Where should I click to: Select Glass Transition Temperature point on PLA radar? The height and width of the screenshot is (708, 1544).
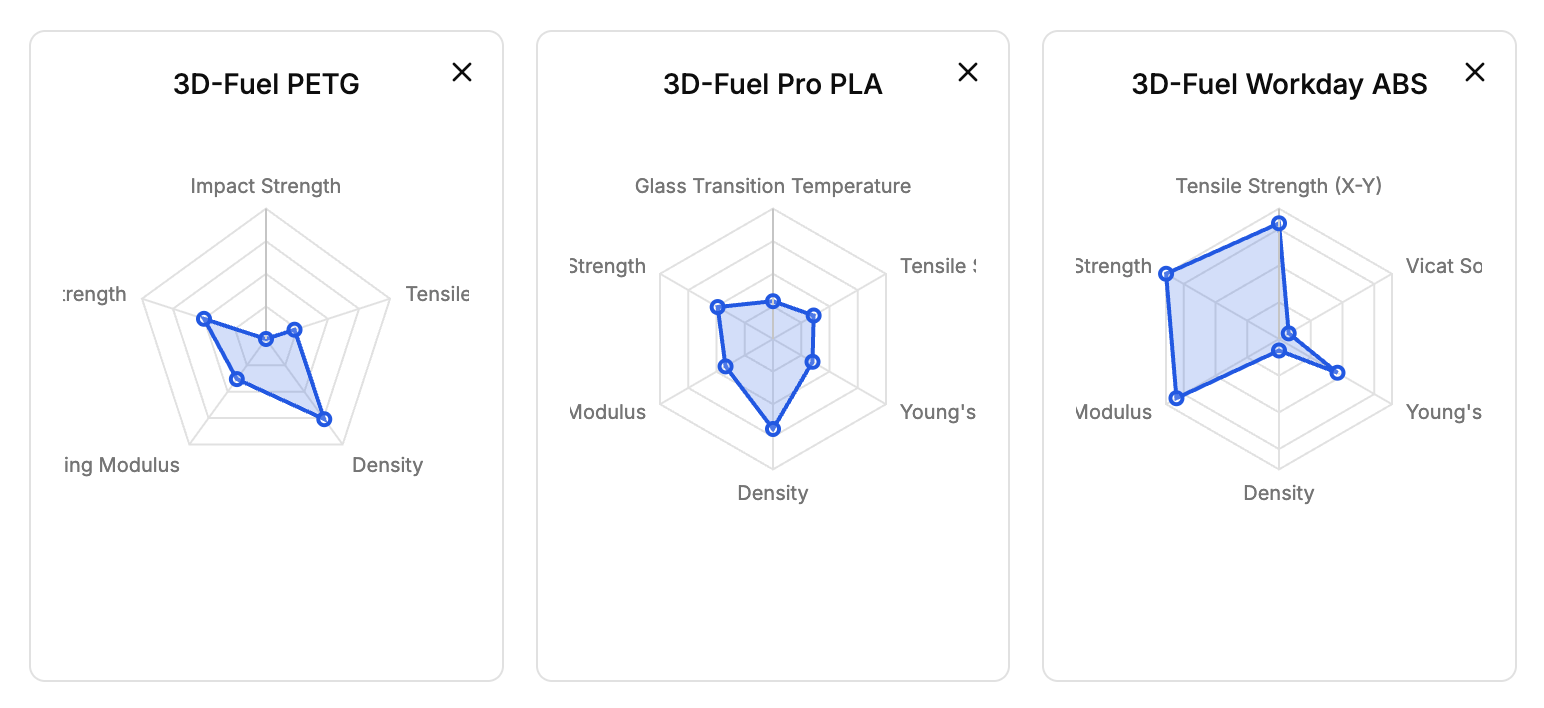point(772,301)
